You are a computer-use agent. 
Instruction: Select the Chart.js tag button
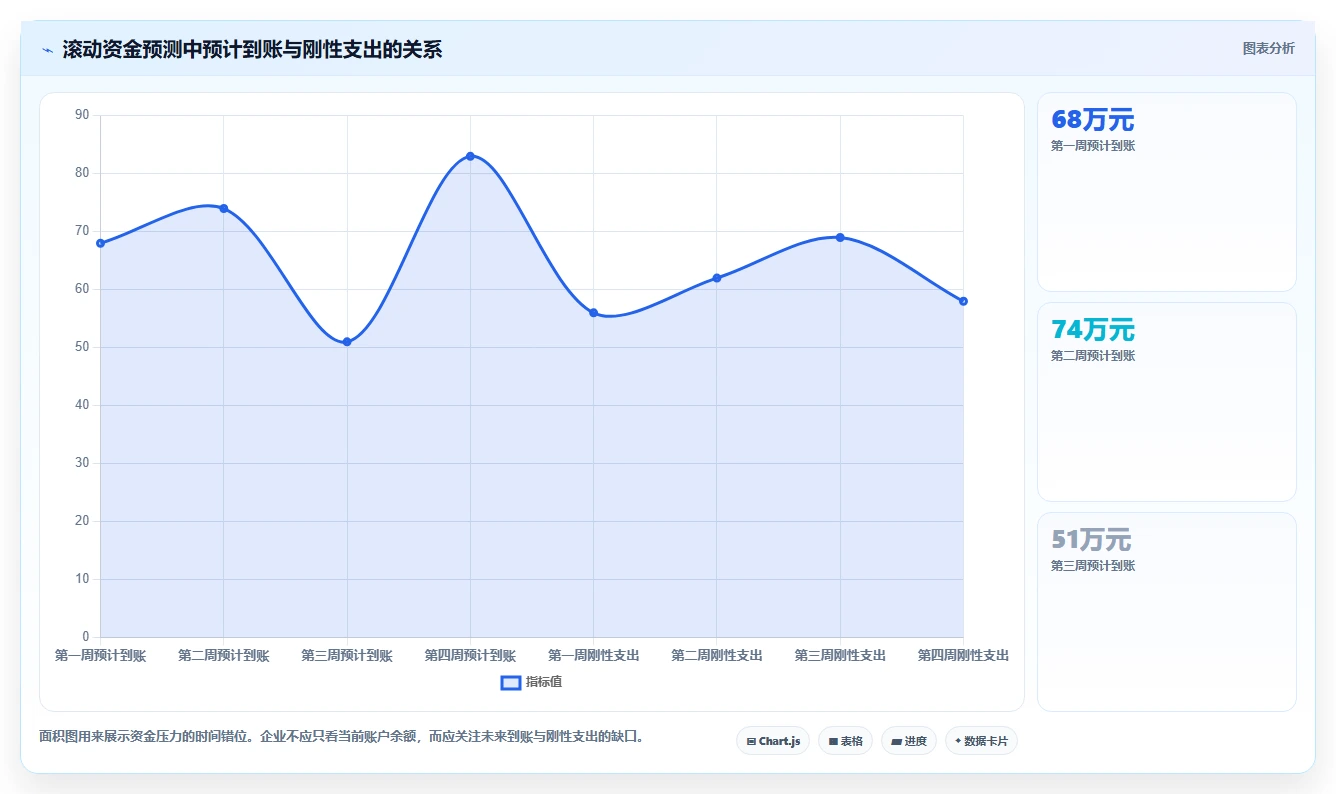click(773, 741)
